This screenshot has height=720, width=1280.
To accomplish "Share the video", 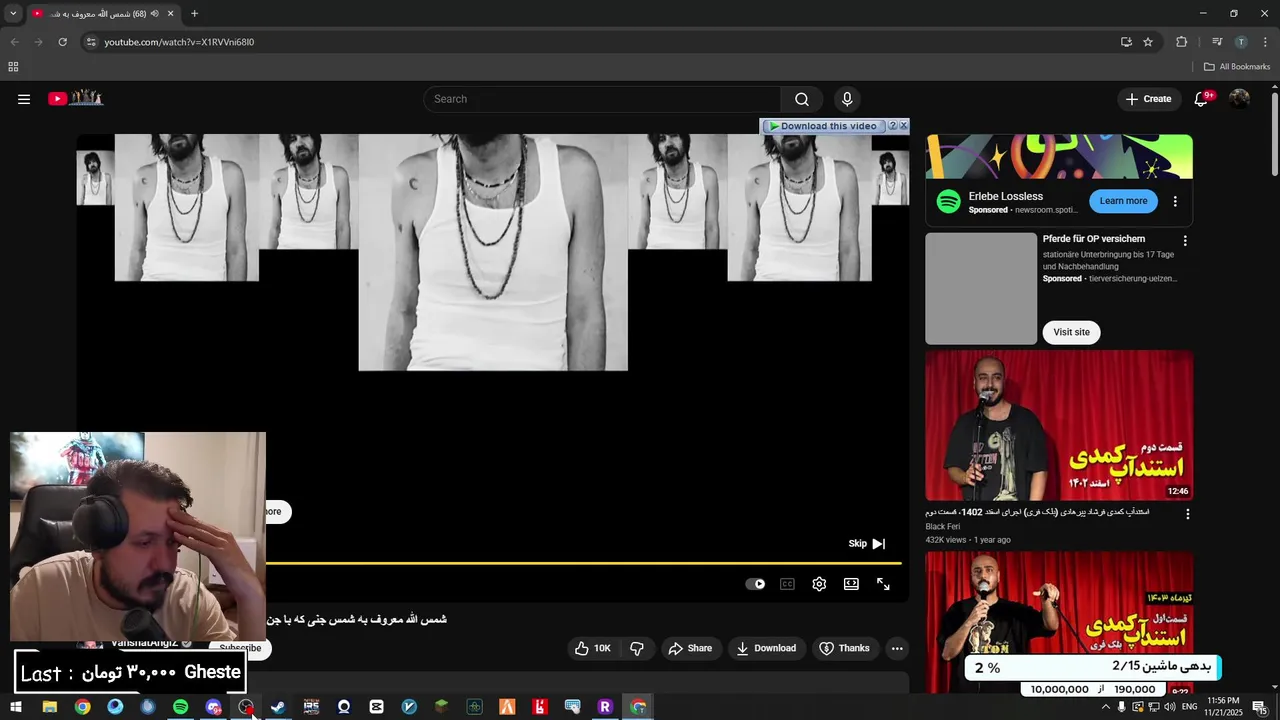I will [690, 648].
